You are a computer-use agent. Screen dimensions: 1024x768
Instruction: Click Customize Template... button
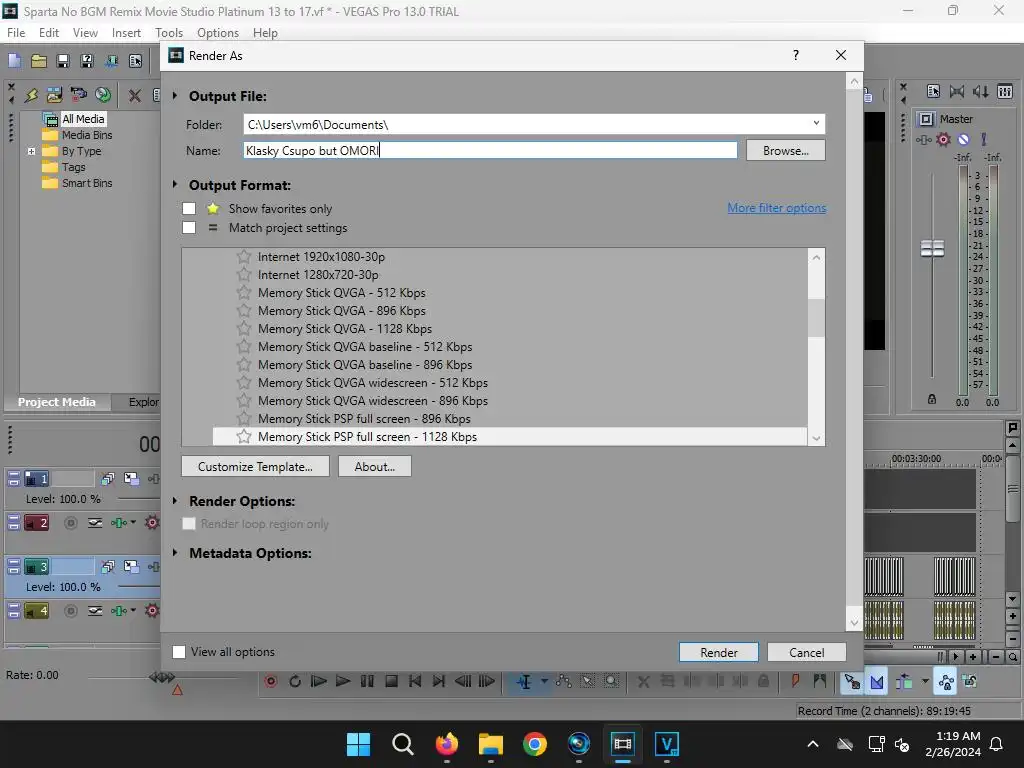pos(255,466)
